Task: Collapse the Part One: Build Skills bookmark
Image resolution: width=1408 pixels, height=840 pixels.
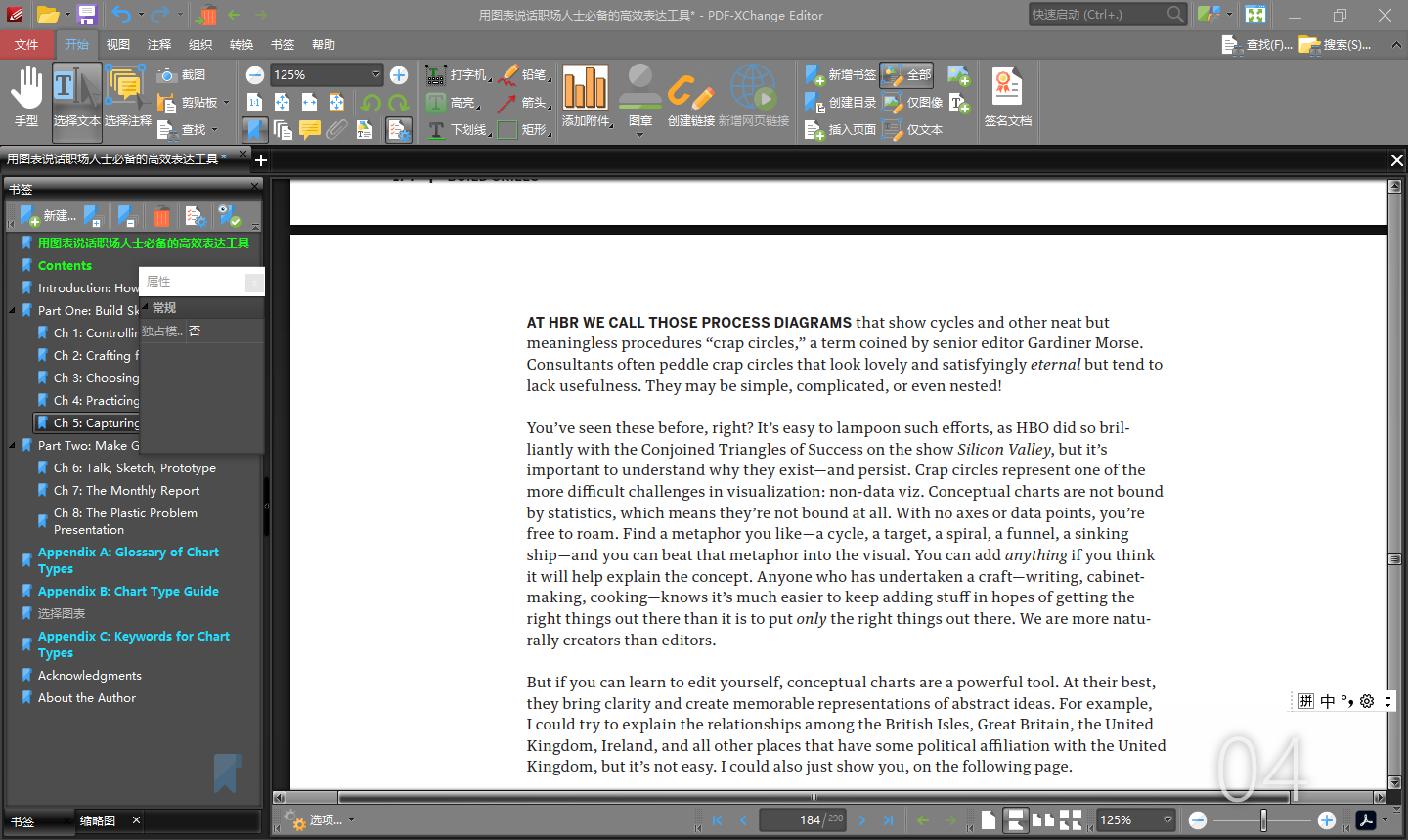Action: point(13,311)
